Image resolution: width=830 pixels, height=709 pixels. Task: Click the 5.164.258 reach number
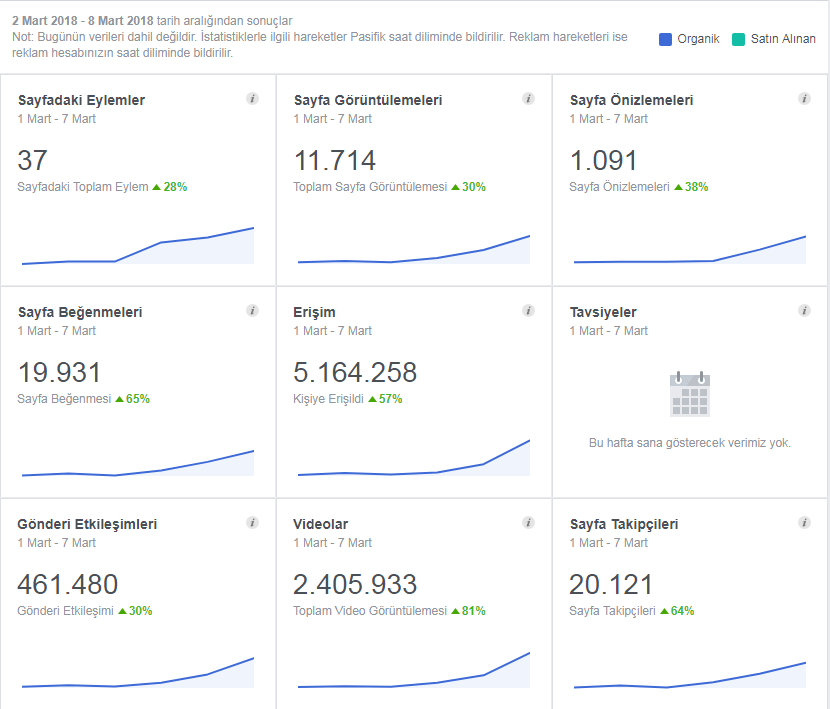click(x=355, y=372)
